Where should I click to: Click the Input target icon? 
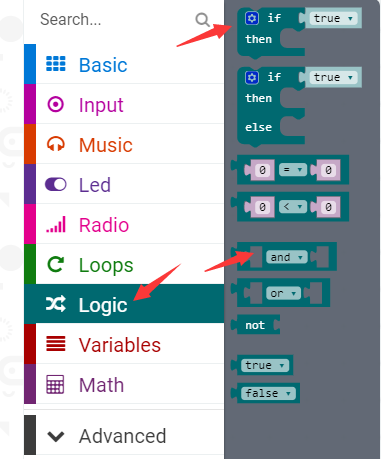pos(56,104)
